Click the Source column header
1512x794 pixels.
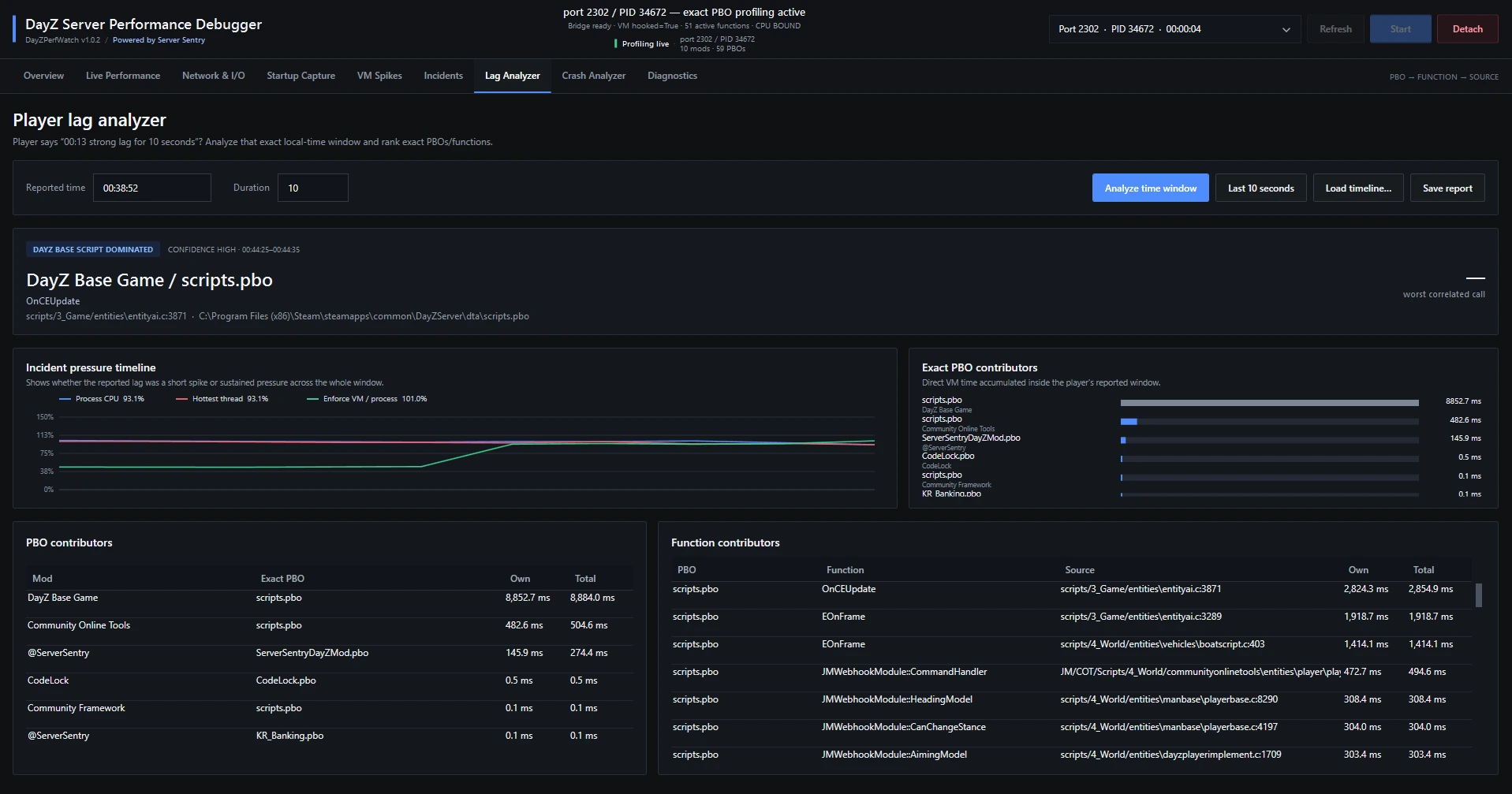pyautogui.click(x=1079, y=570)
